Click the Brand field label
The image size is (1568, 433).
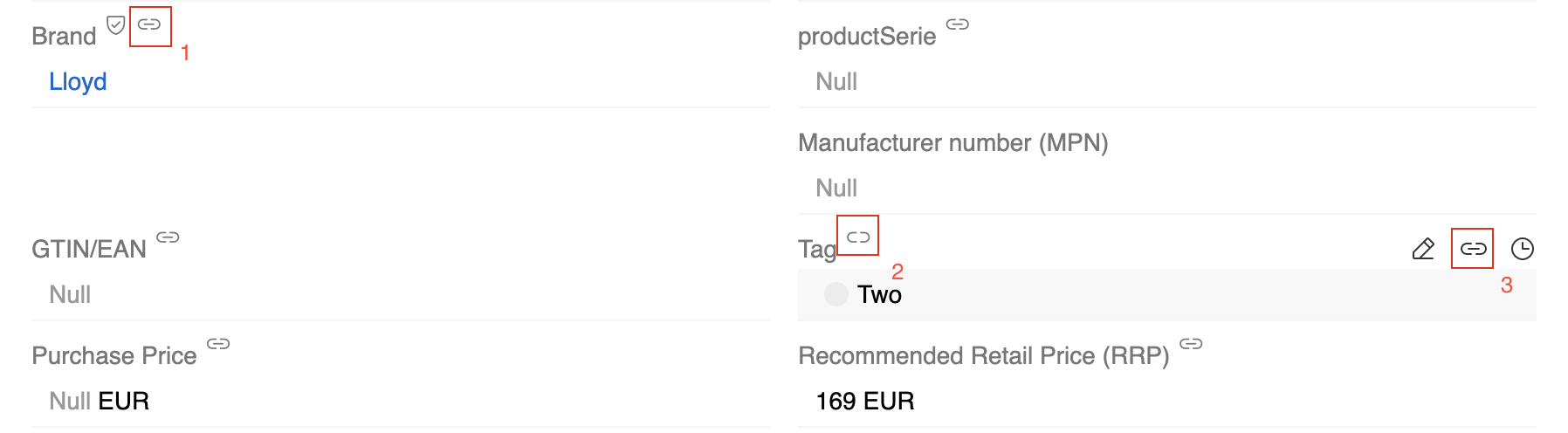click(x=64, y=36)
